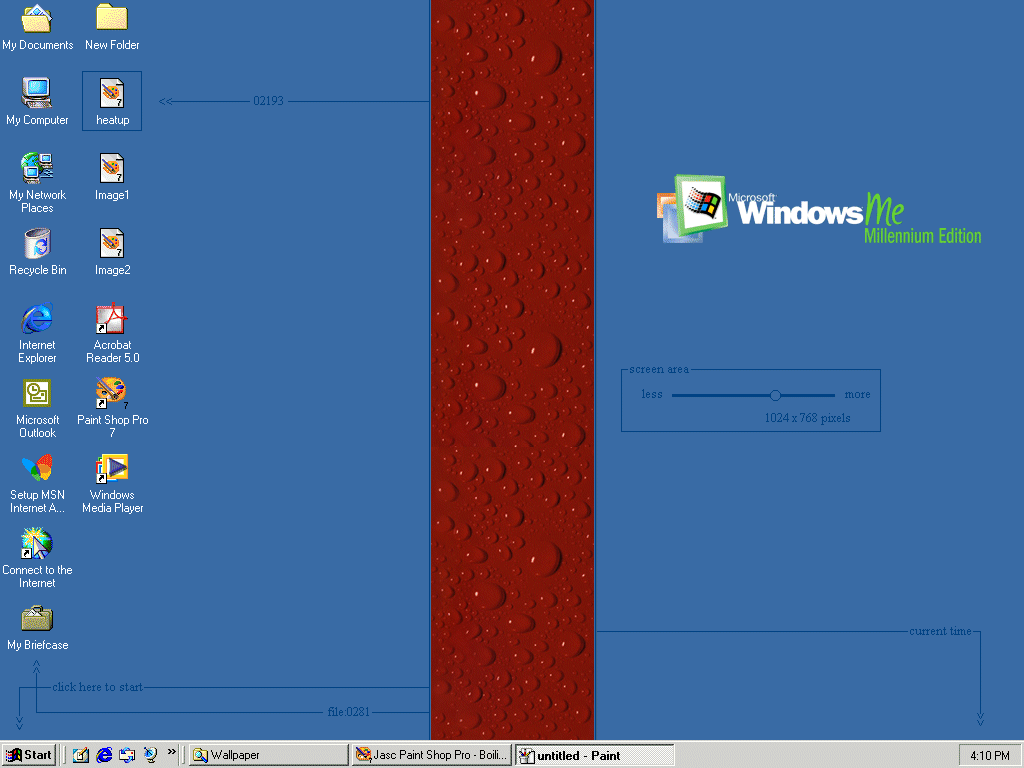Viewport: 1024px width, 768px height.
Task: Click Show Desktop in Quick Launch
Action: coord(80,755)
